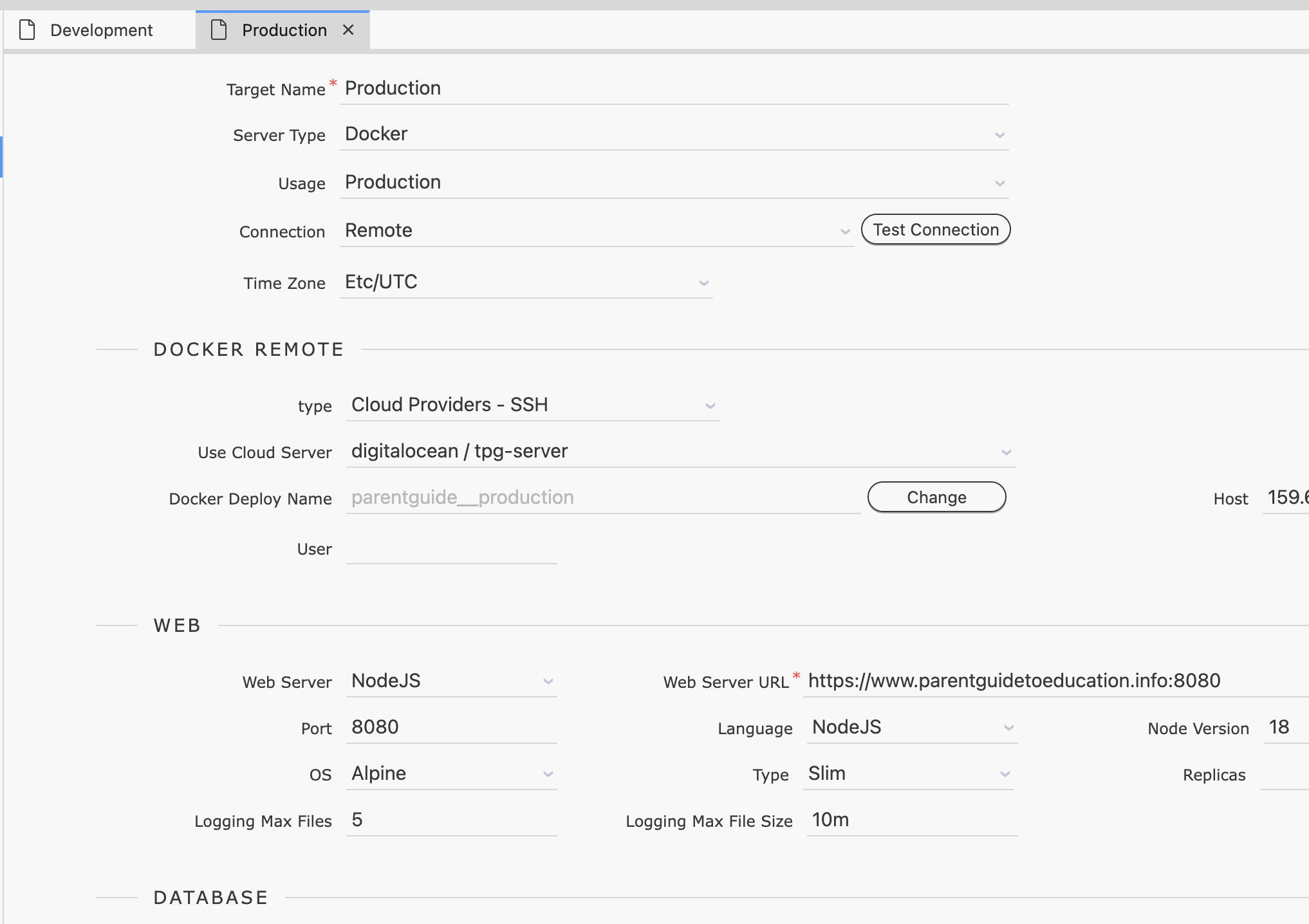Click the User input field

pyautogui.click(x=451, y=549)
